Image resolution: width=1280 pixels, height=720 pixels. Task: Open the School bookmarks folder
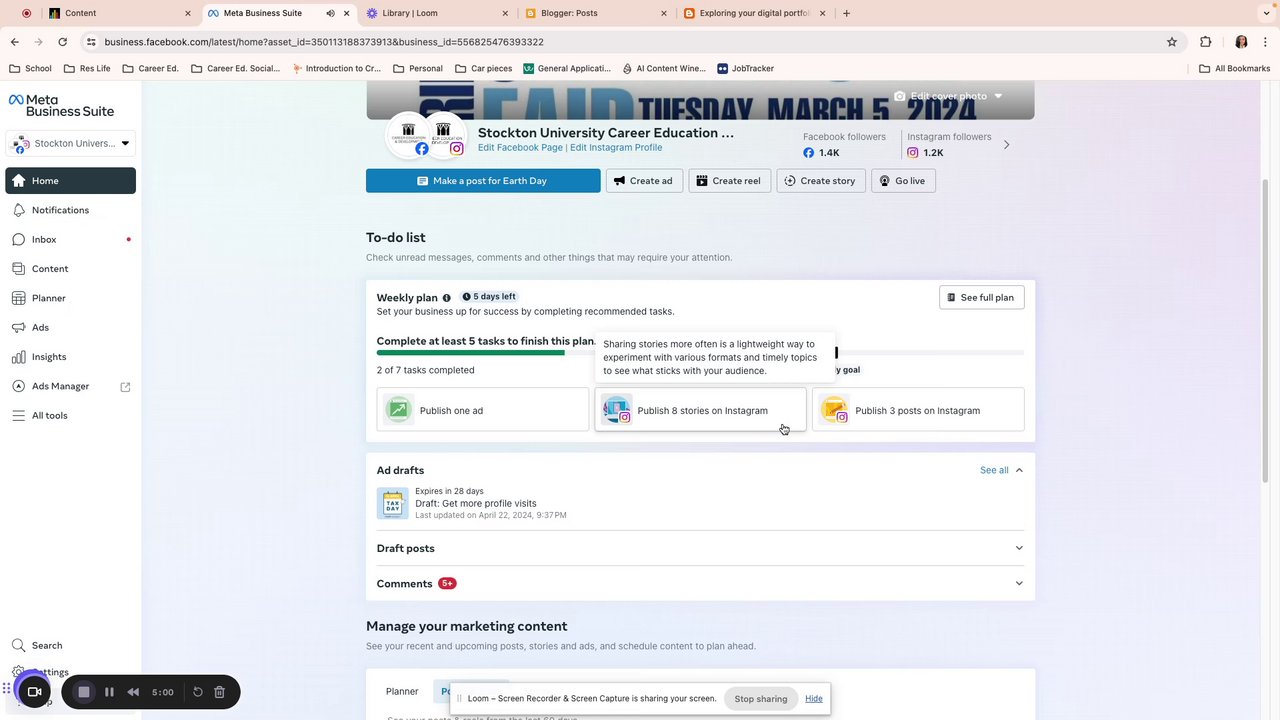pos(30,69)
